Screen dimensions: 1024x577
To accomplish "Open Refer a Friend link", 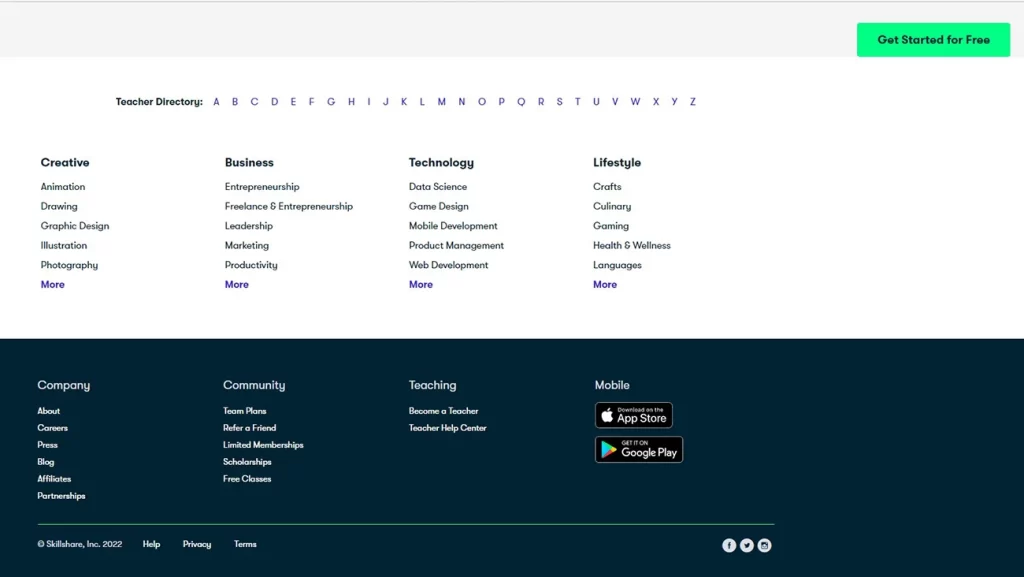I will coord(249,428).
